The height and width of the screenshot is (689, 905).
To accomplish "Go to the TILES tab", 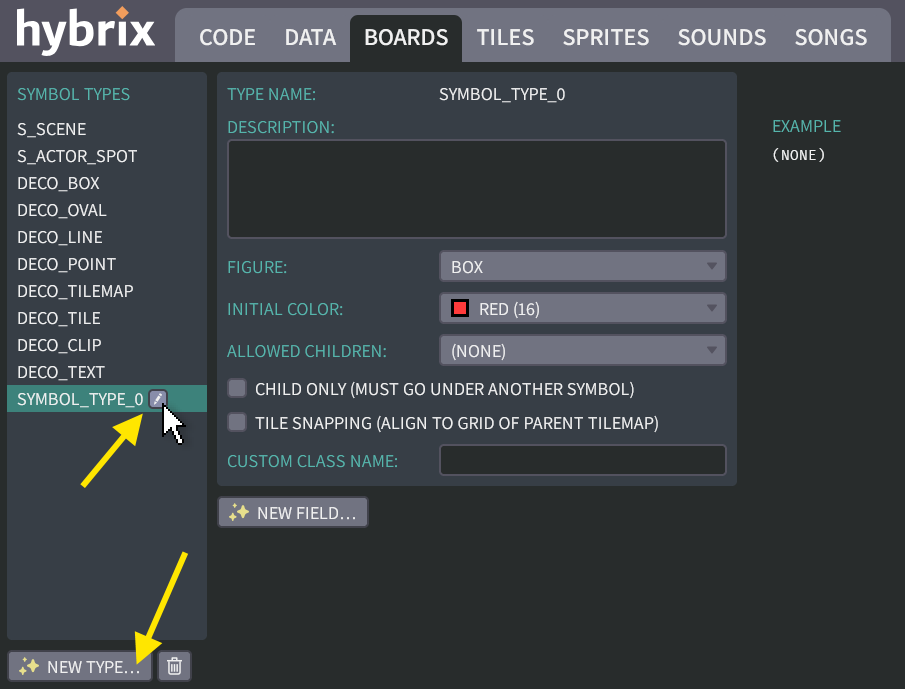I will point(505,38).
